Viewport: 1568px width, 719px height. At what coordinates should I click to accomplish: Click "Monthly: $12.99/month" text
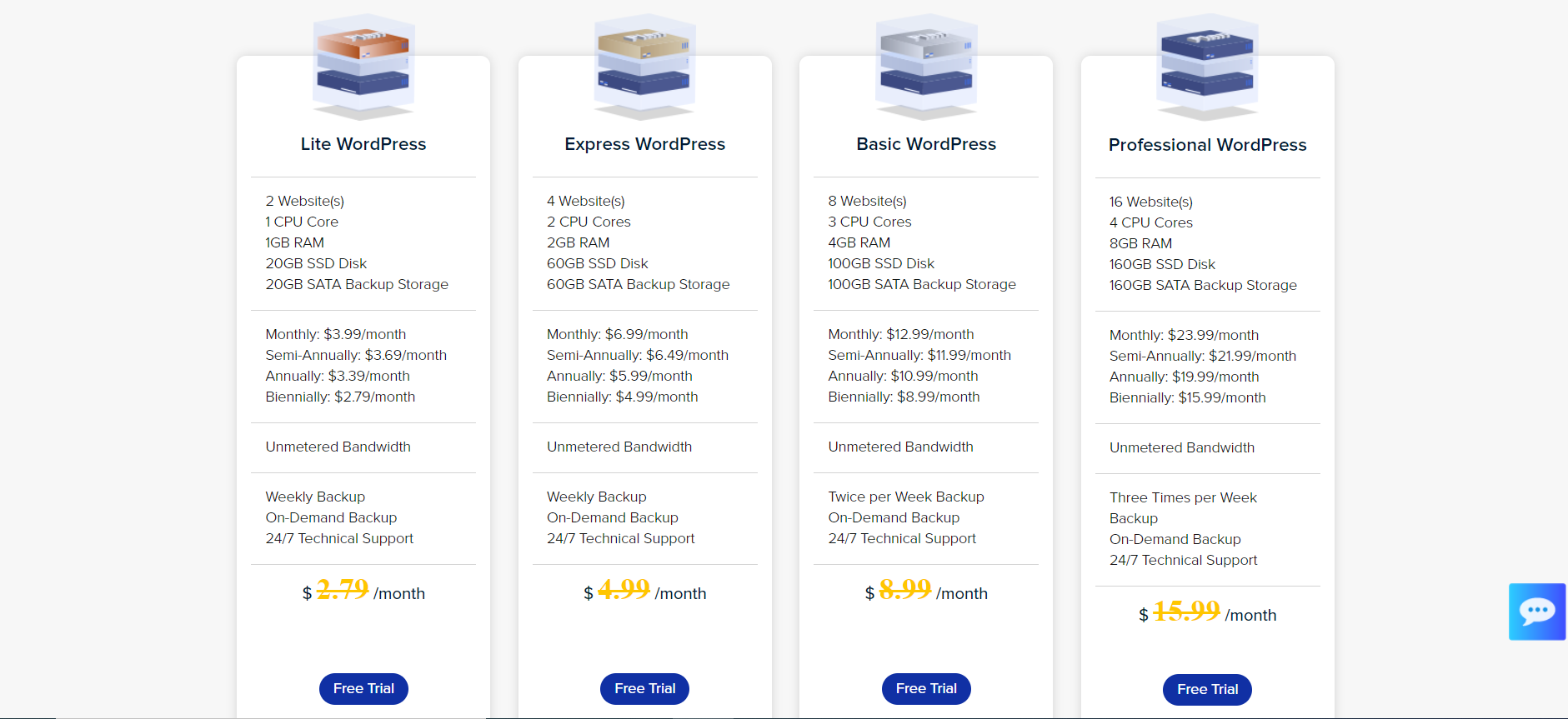(901, 334)
